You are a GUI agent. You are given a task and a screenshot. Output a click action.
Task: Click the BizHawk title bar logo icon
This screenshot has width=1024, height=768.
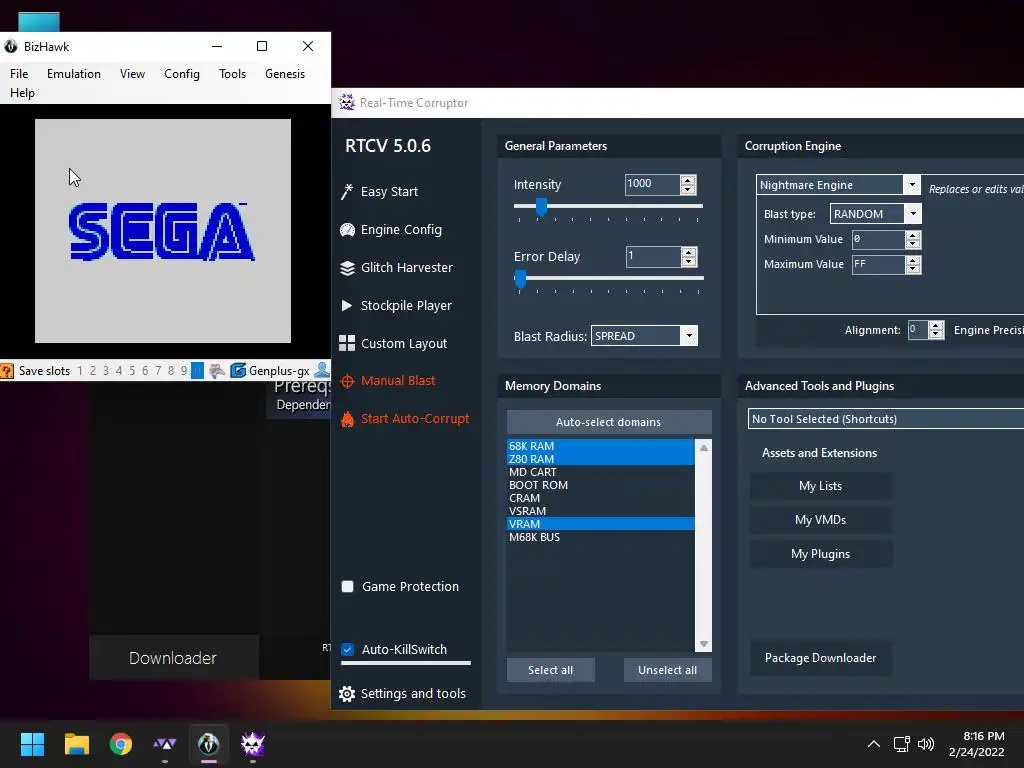[10, 46]
